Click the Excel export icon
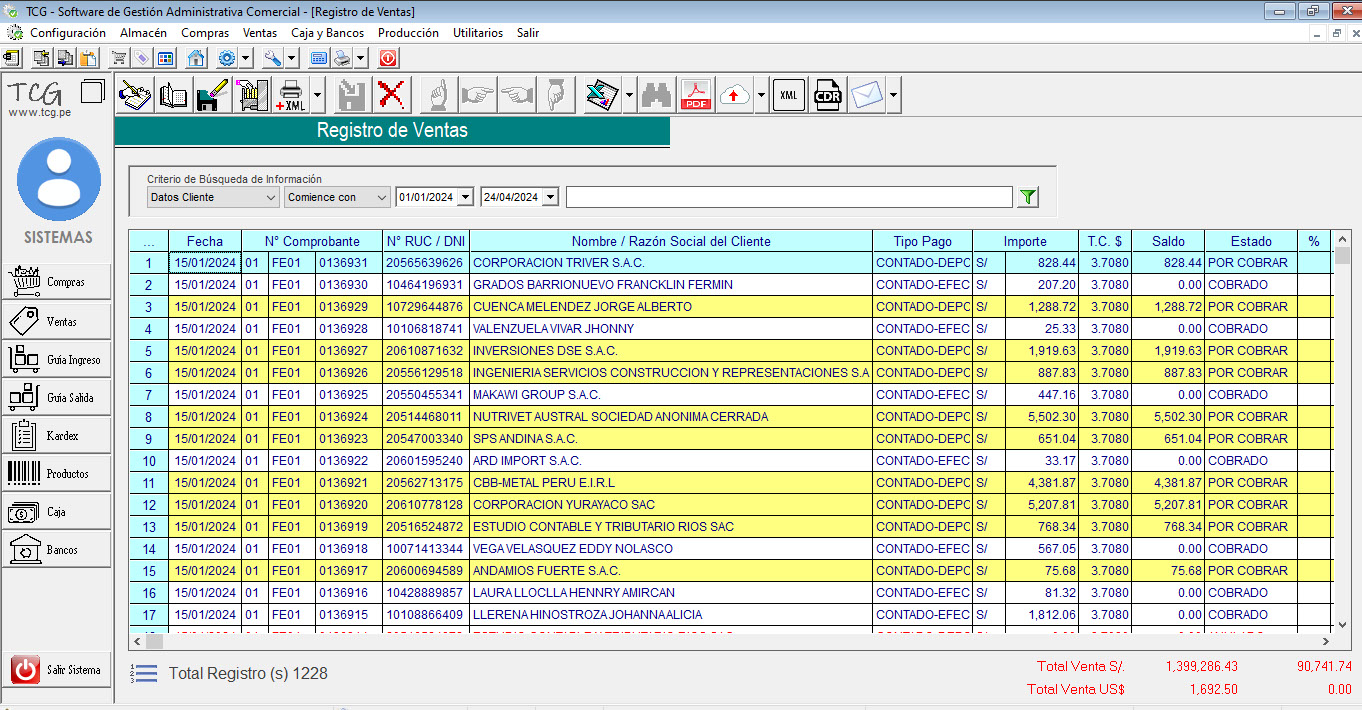1362x710 pixels. 601,96
